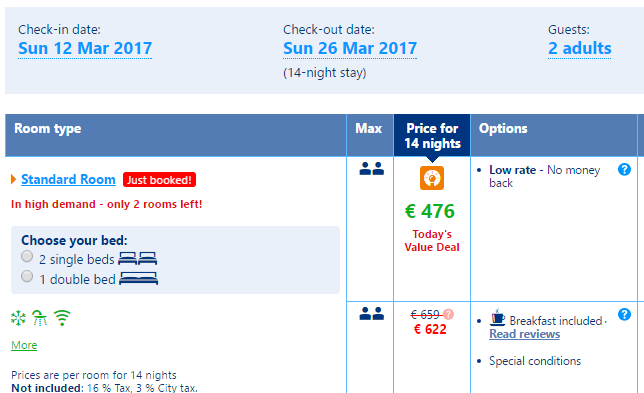Click the breakfast coffee cup icon
Screen dimensions: 644x393
pyautogui.click(x=497, y=317)
